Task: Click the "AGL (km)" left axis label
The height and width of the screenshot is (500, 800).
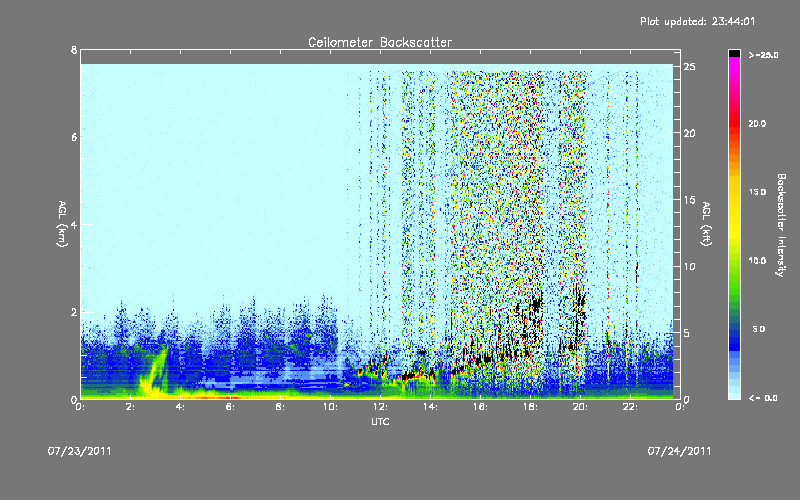Action: pyautogui.click(x=62, y=224)
